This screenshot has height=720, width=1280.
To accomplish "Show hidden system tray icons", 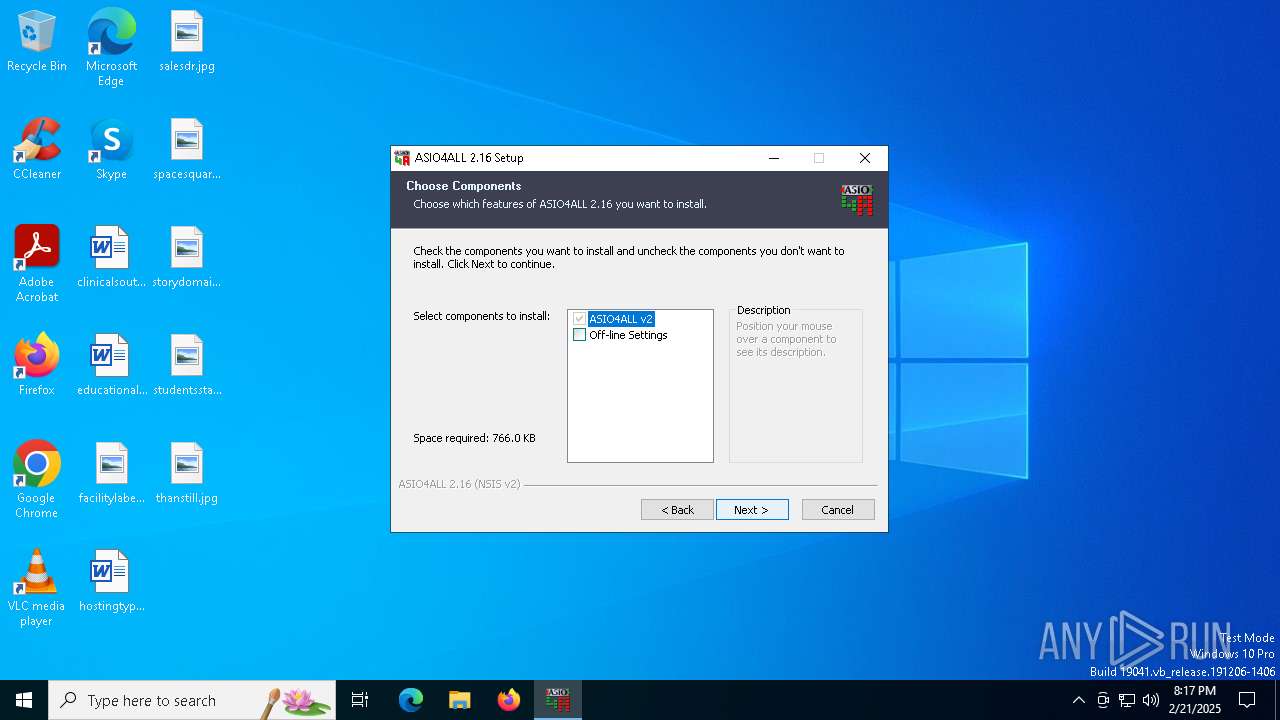I will coord(1078,700).
